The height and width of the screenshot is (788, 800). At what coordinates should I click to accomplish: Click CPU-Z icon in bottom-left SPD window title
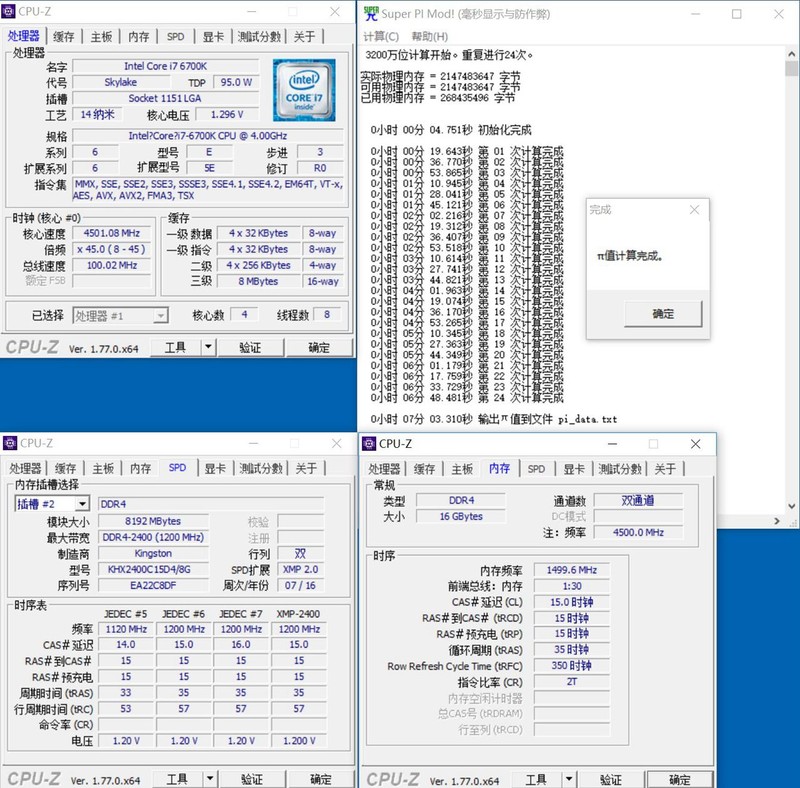point(10,443)
